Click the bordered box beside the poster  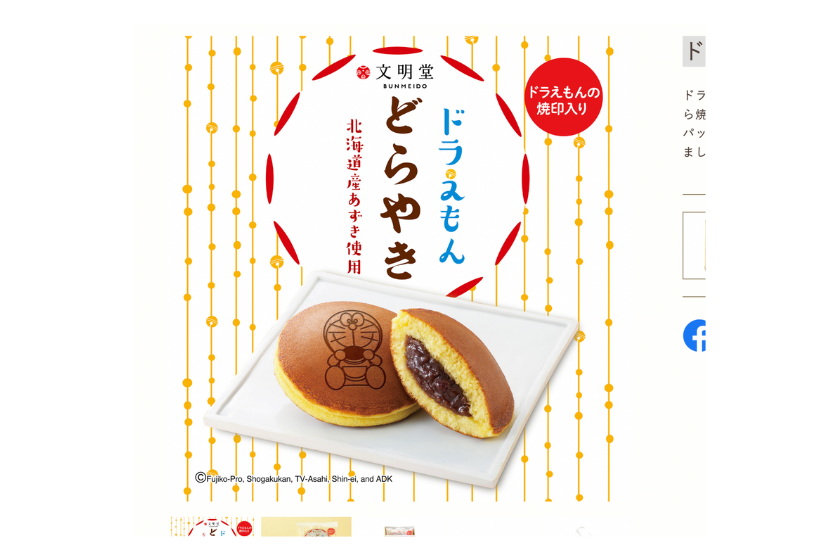(x=694, y=245)
